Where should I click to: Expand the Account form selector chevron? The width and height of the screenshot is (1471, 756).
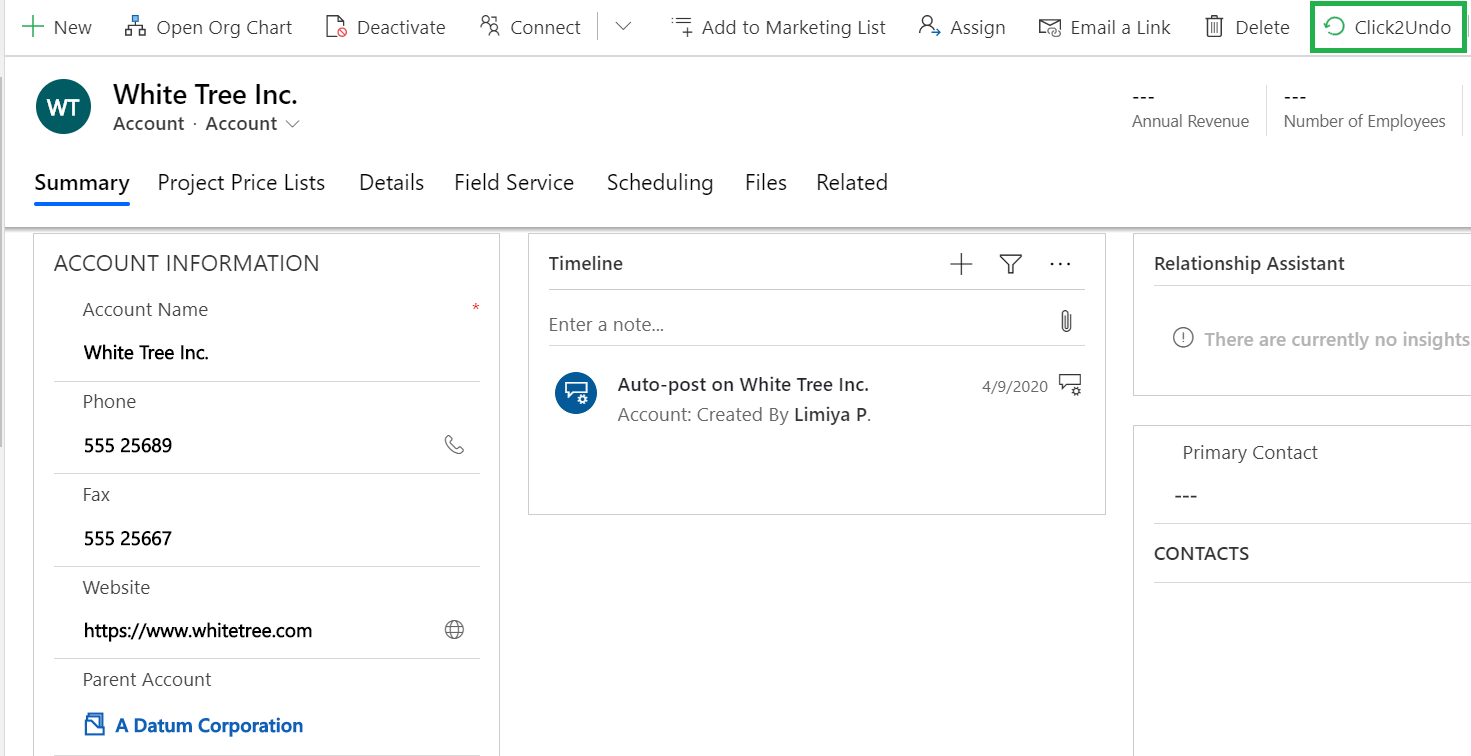coord(293,123)
